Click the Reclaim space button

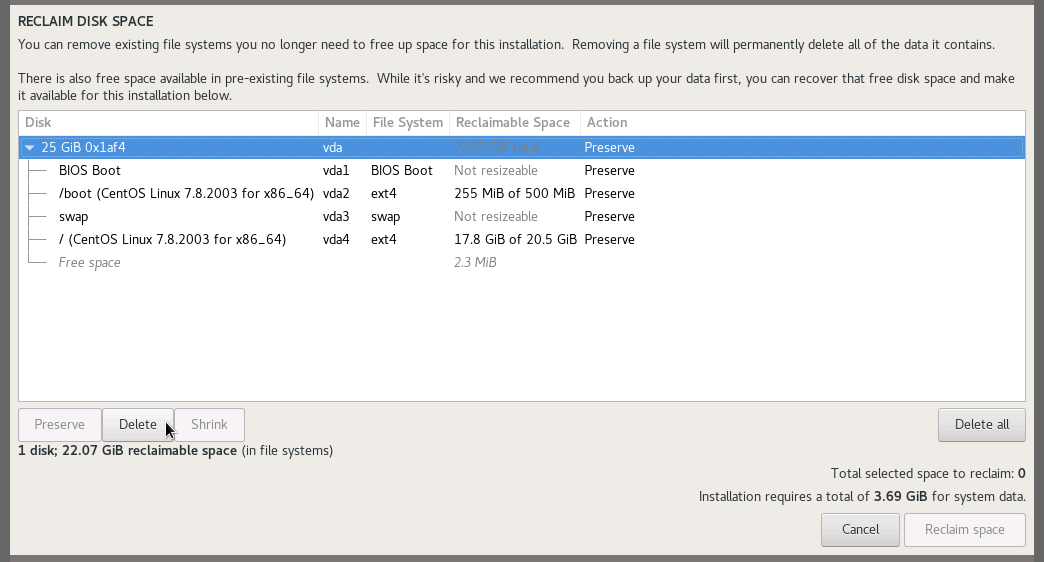964,530
